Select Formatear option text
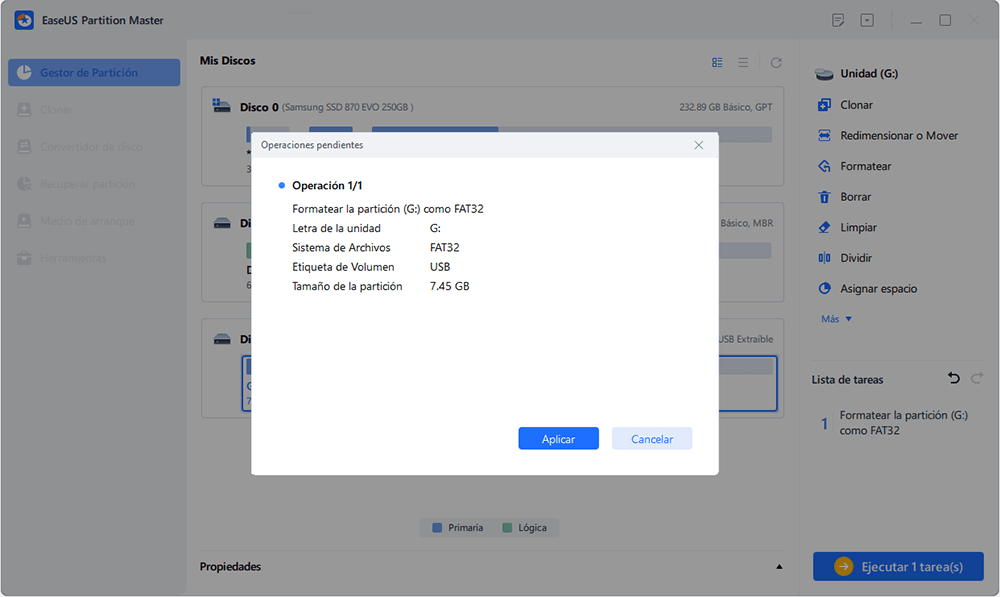This screenshot has width=1000, height=597. 865,166
